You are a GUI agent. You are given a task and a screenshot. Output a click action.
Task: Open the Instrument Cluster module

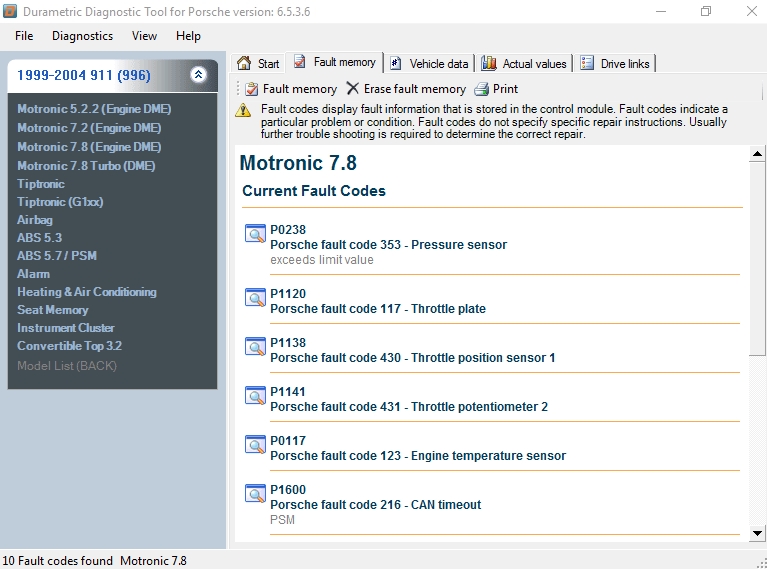pyautogui.click(x=66, y=328)
